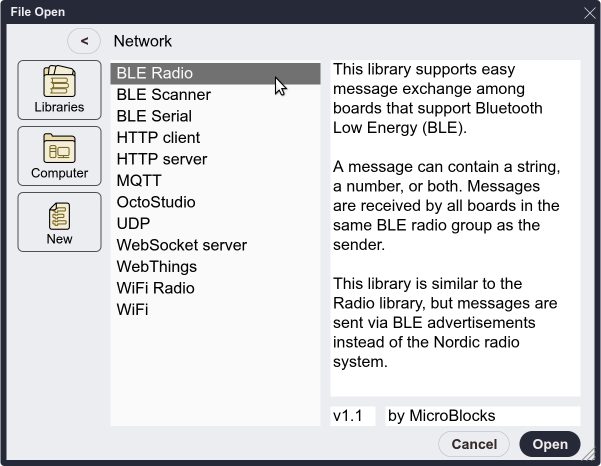Select the UDP library

point(215,223)
